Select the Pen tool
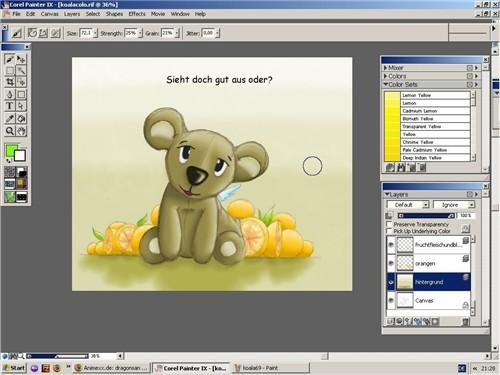500x375 pixels. (10, 94)
